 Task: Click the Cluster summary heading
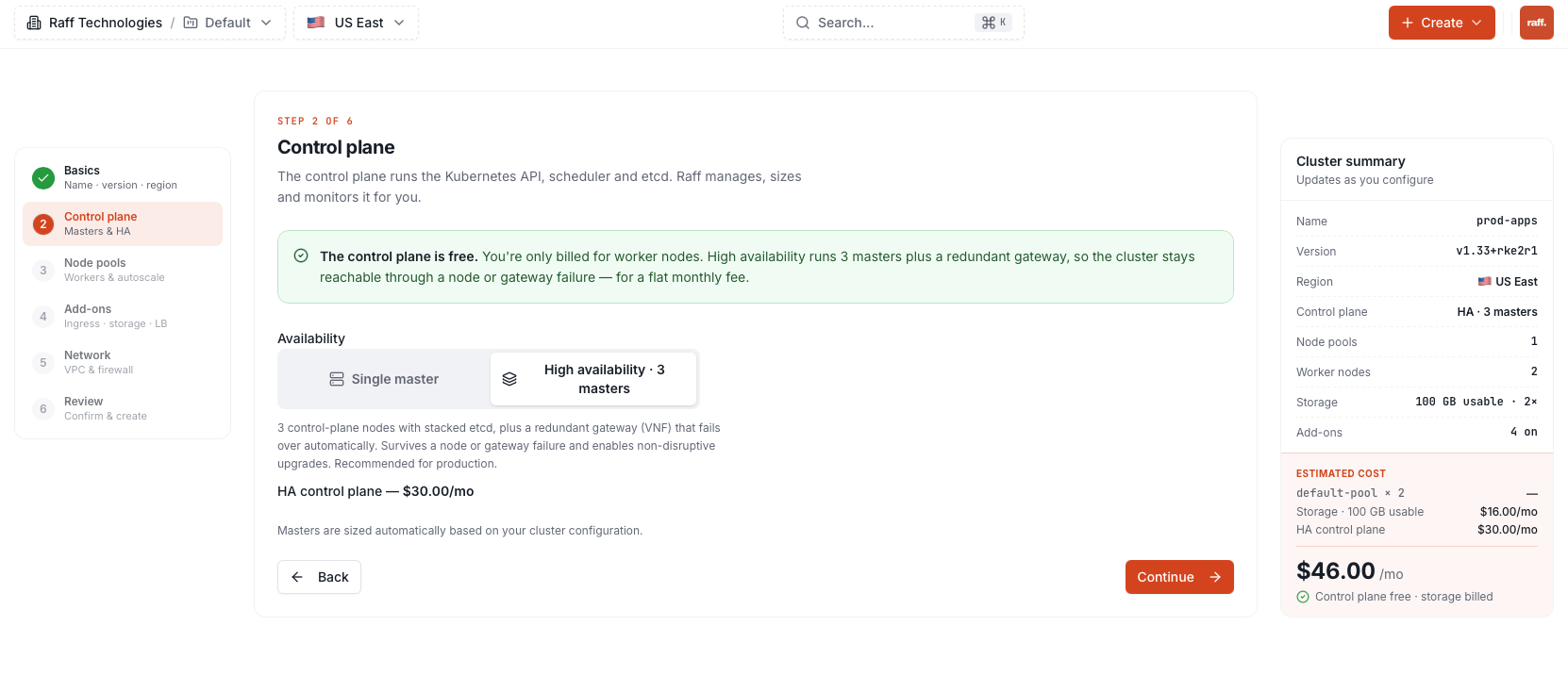(x=1350, y=161)
